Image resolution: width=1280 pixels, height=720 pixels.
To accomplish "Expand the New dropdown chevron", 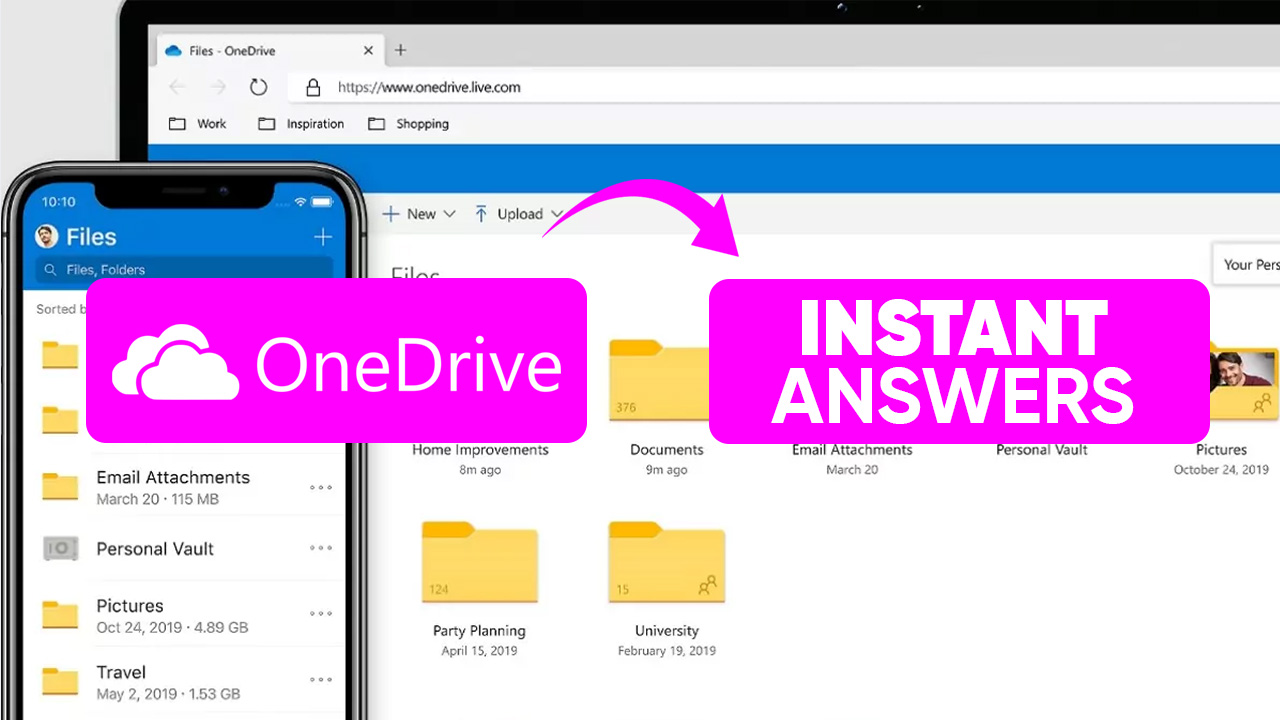I will click(x=449, y=213).
